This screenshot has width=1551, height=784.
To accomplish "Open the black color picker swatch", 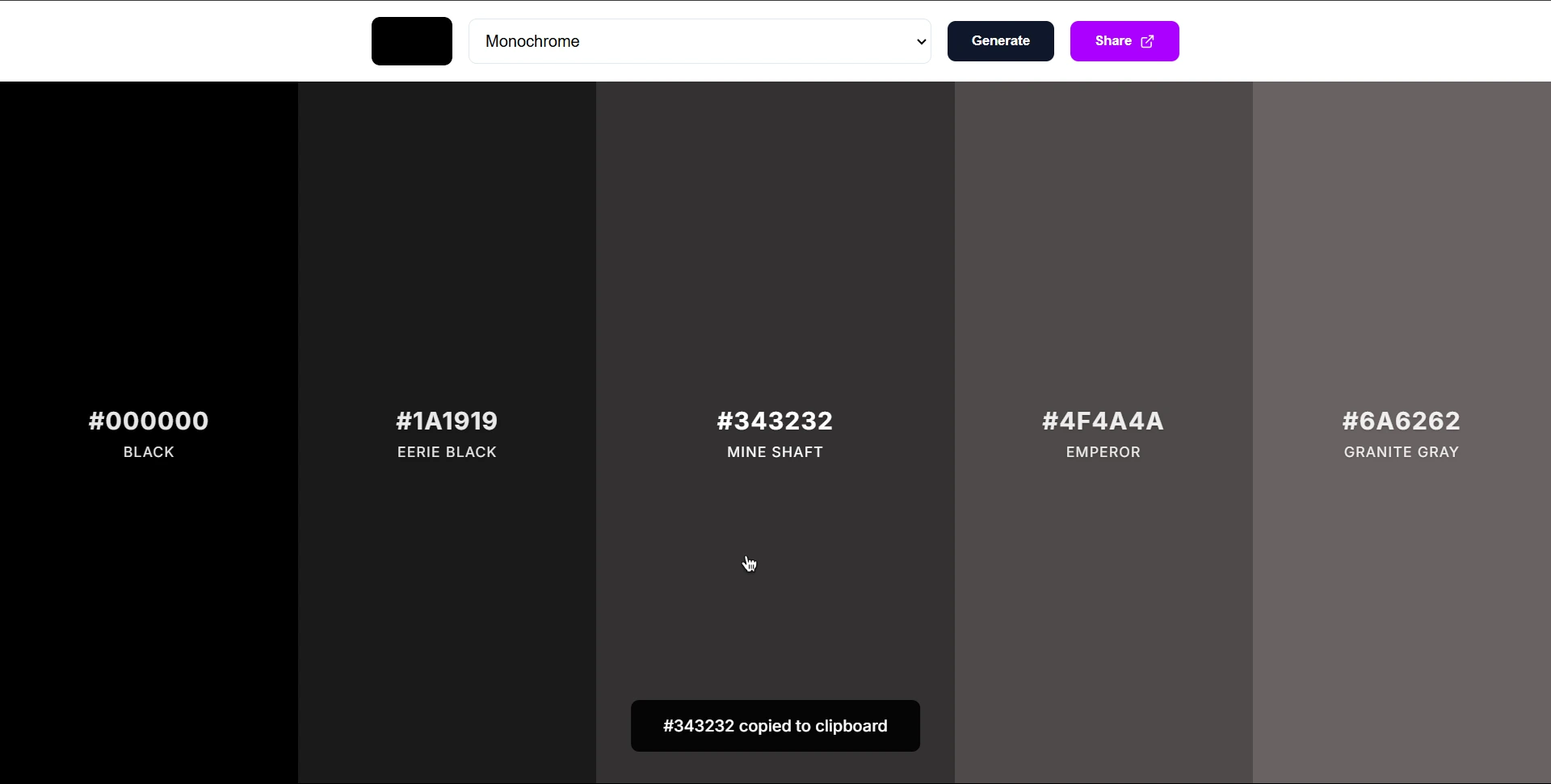I will 411,41.
